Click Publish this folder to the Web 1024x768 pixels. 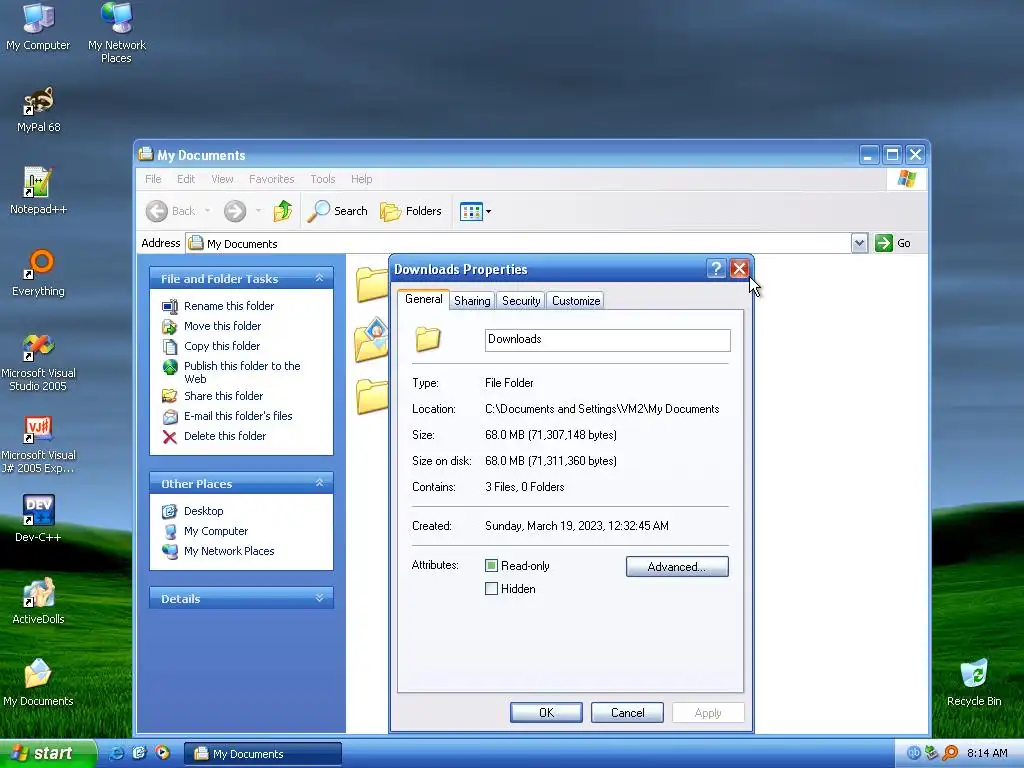point(242,372)
